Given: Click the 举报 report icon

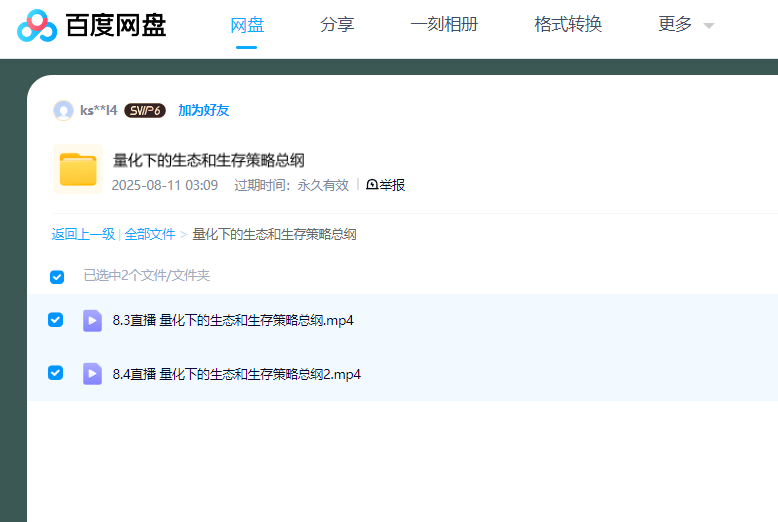Looking at the screenshot, I should [372, 185].
